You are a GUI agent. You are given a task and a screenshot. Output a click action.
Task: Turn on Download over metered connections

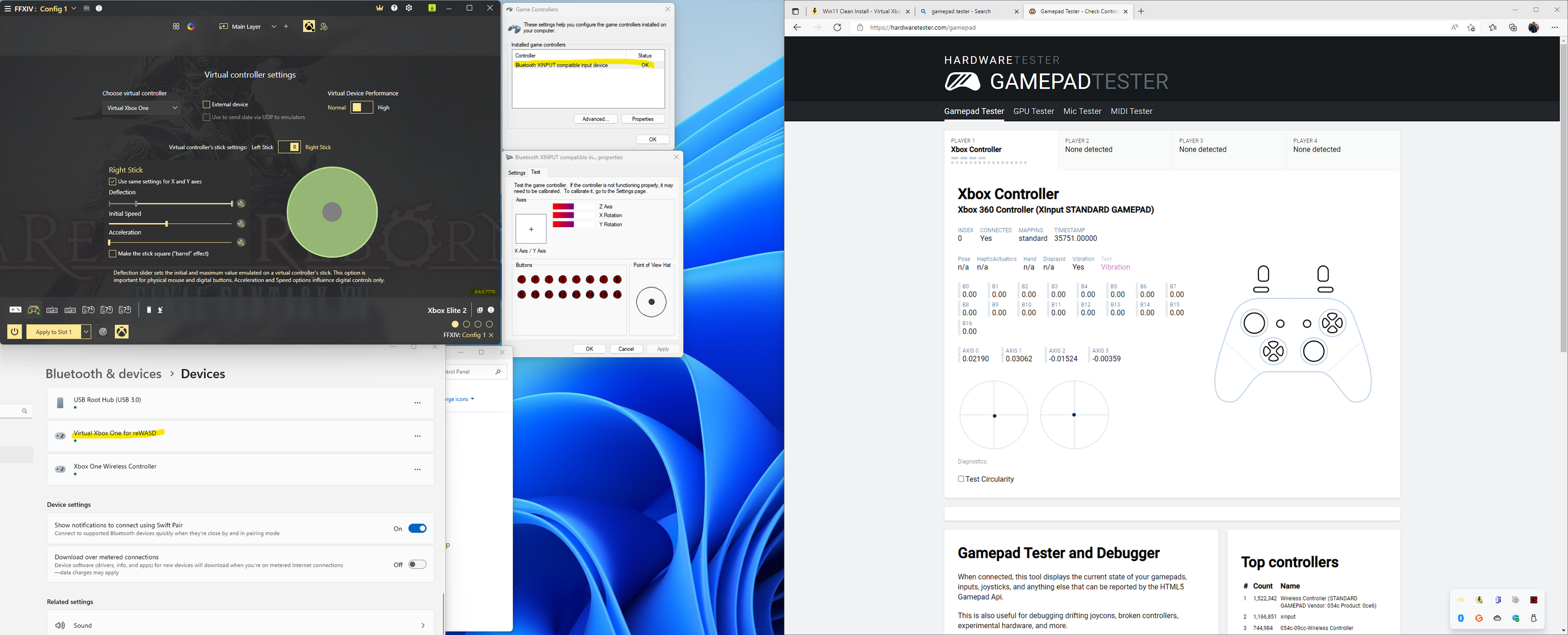click(418, 564)
